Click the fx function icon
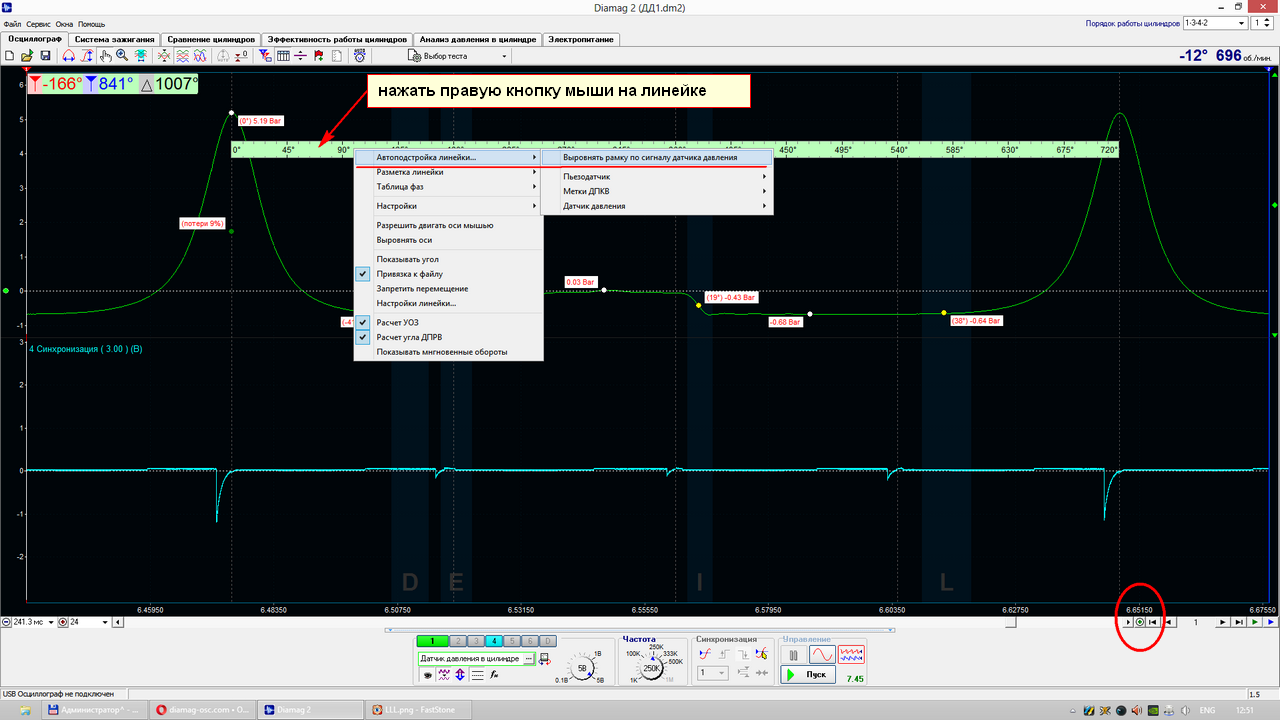 coord(494,675)
